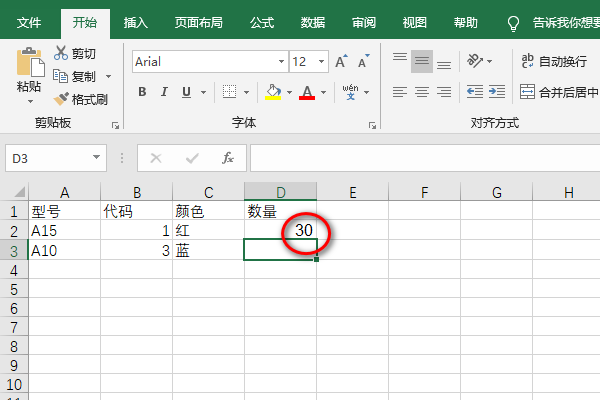This screenshot has height=400, width=600.
Task: Open the 文件 File tab
Action: 29,23
